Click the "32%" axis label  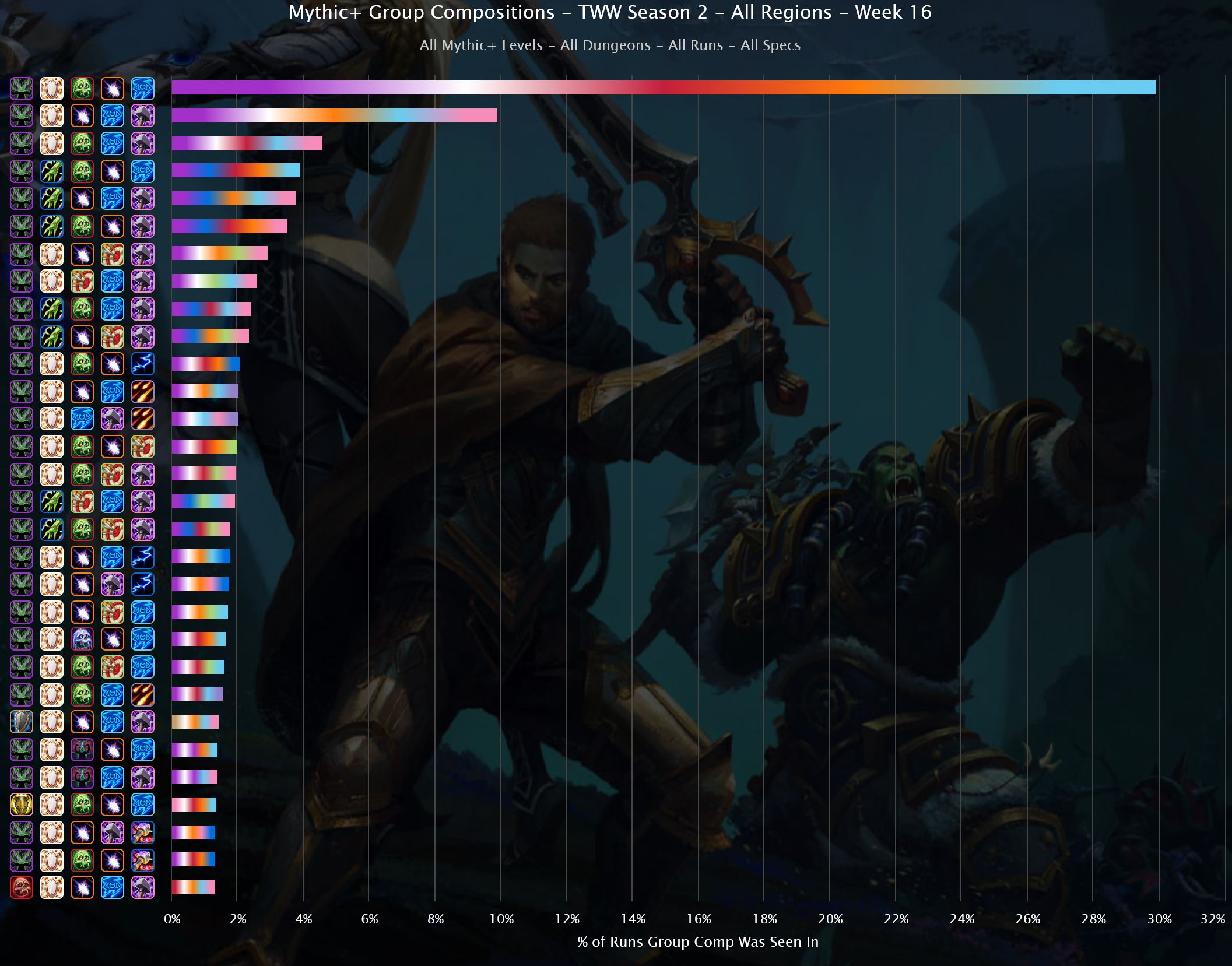tap(1213, 919)
